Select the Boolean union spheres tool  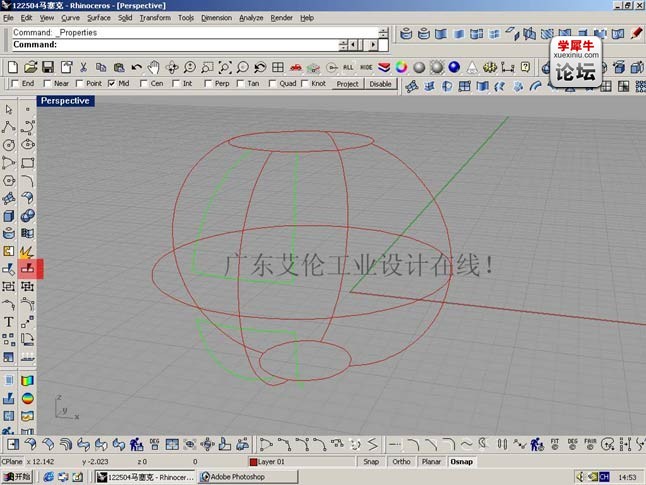pyautogui.click(x=27, y=216)
